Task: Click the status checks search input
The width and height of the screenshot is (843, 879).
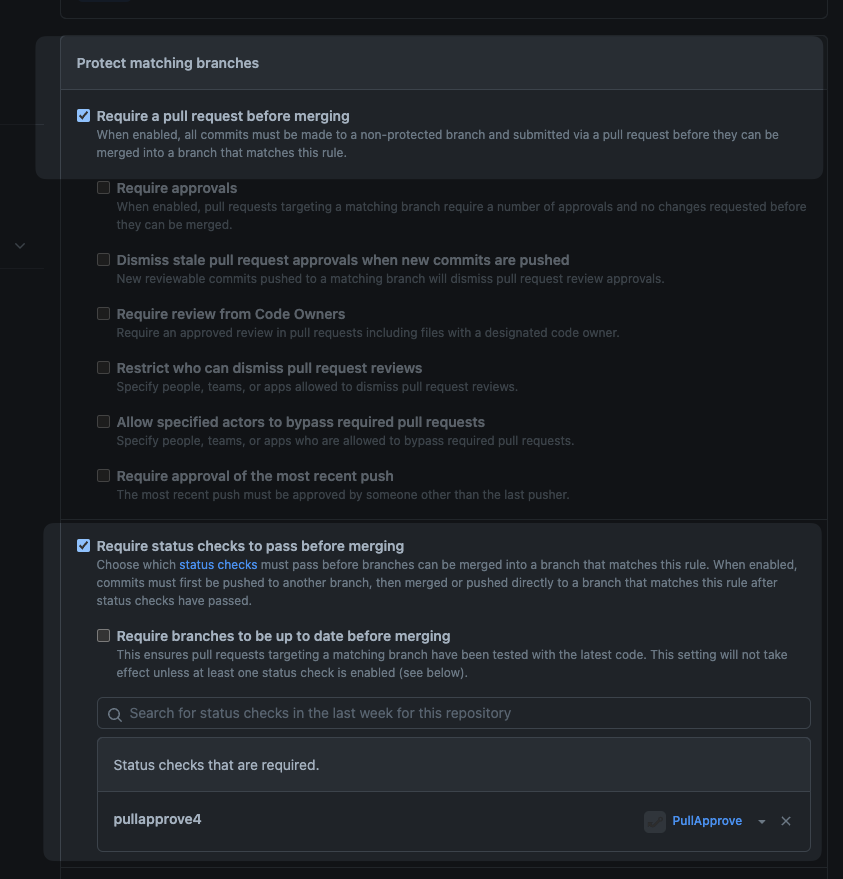Action: coord(450,712)
